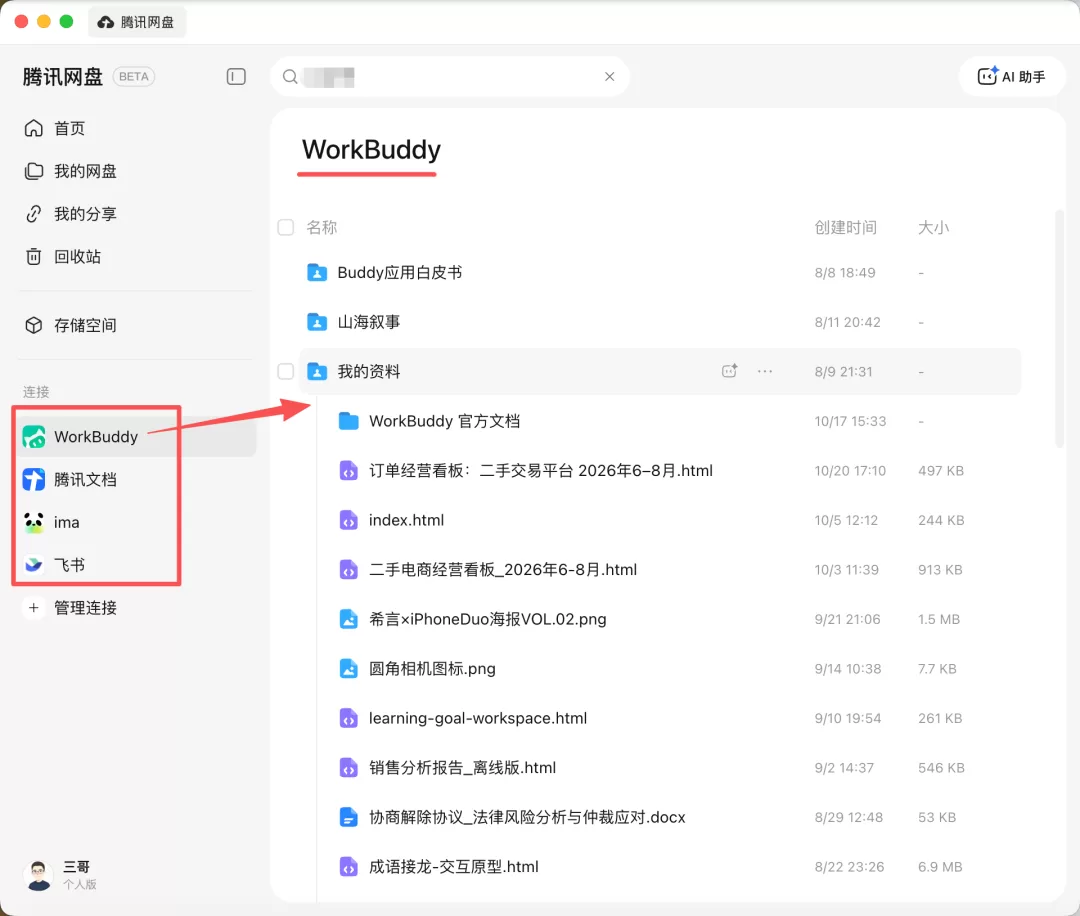Open the 三哥 user profile avatar
This screenshot has width=1080, height=916.
pos(39,875)
